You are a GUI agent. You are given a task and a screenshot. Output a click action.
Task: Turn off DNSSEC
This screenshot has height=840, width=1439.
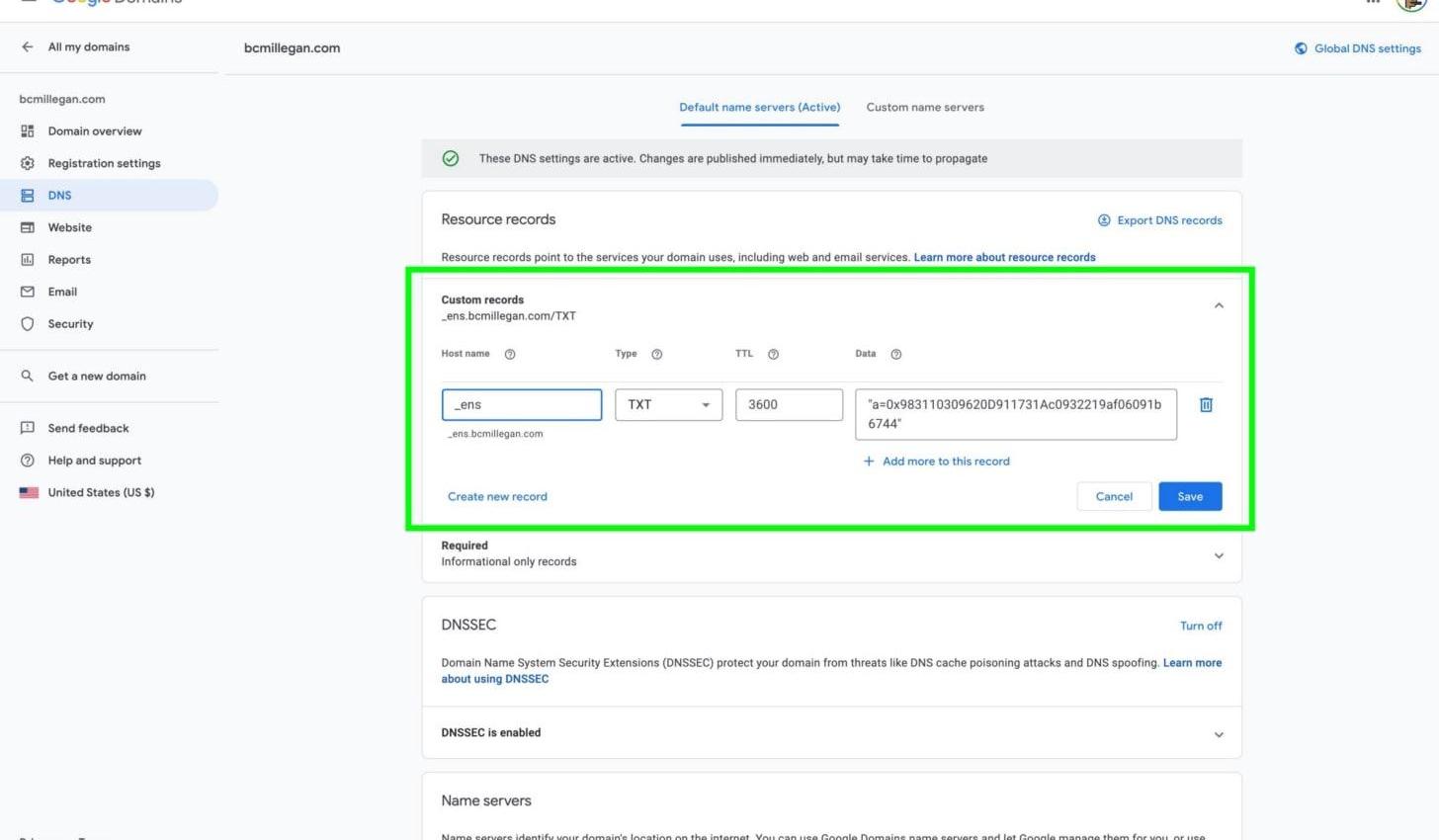tap(1201, 626)
